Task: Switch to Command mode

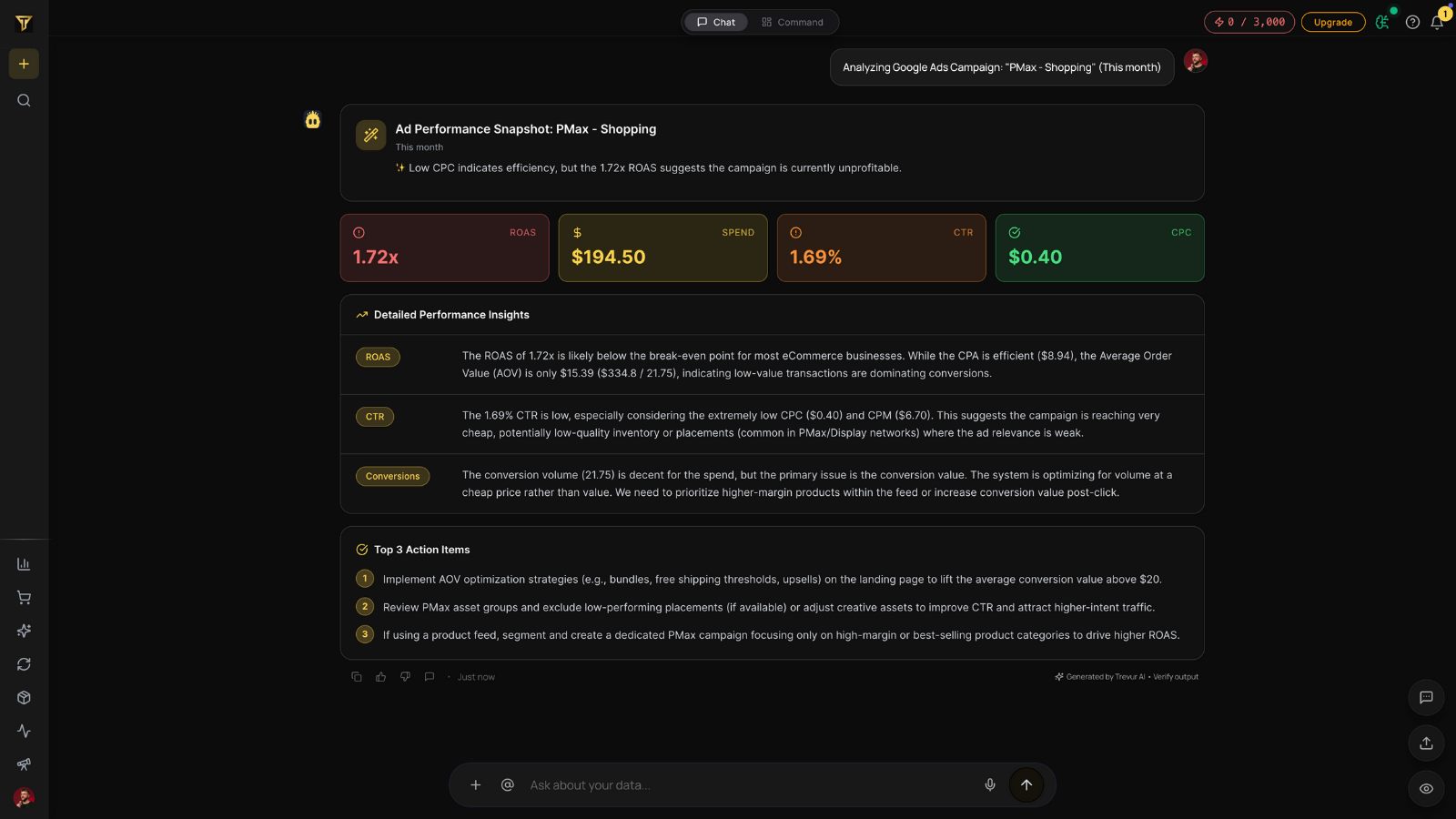Action: (x=794, y=22)
